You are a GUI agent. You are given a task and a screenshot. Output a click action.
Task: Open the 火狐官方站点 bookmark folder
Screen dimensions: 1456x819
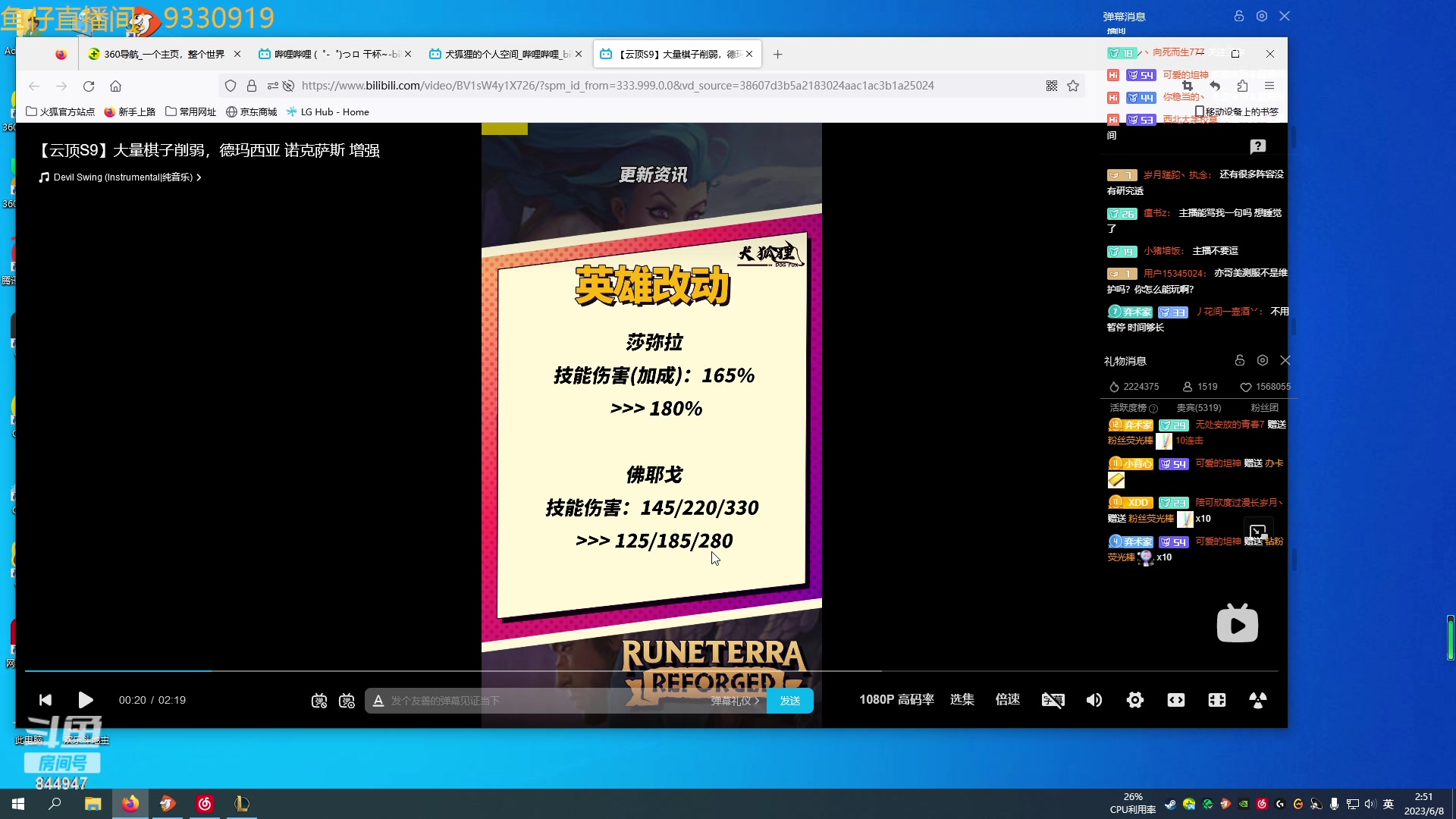pos(61,111)
